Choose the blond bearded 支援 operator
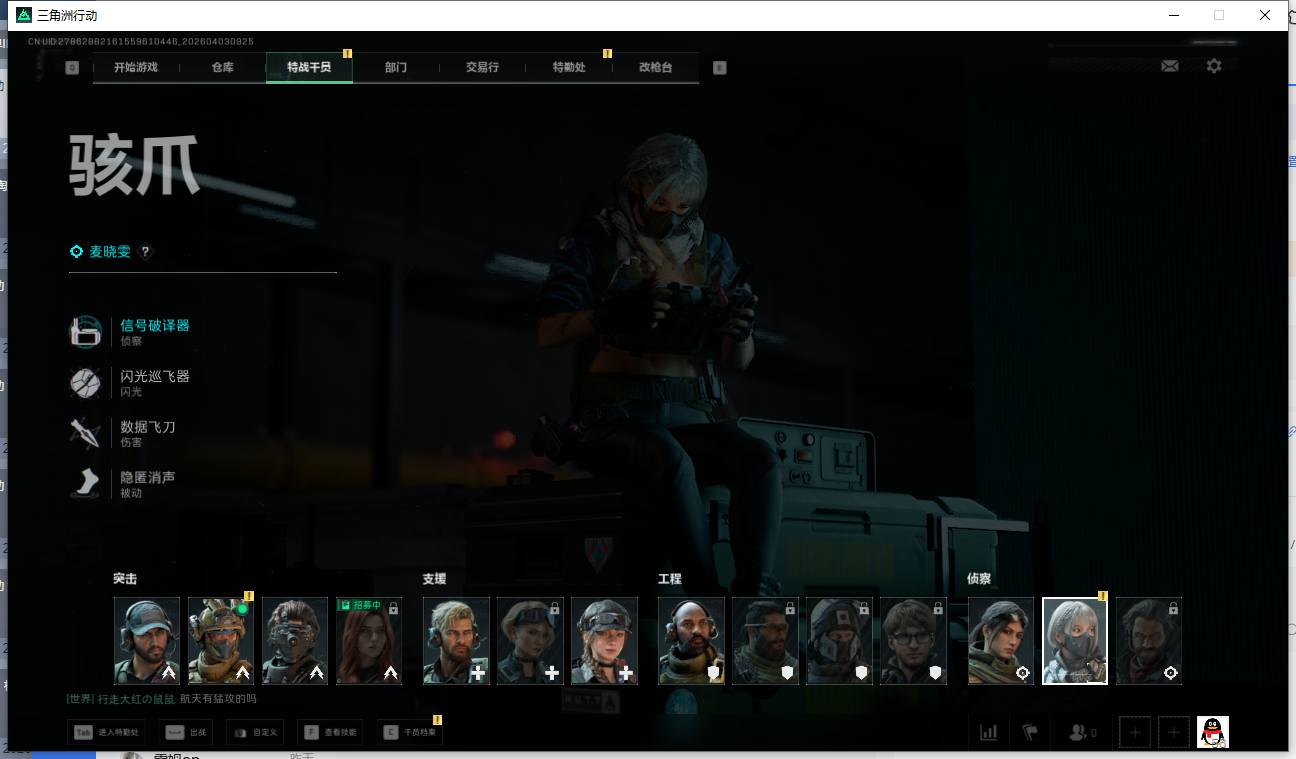The image size is (1296, 759). [456, 641]
